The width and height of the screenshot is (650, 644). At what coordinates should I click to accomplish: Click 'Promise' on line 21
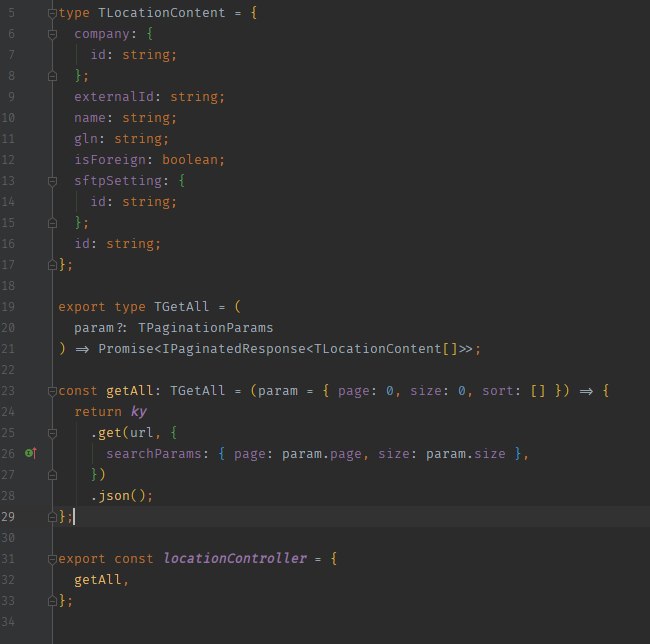(x=126, y=349)
